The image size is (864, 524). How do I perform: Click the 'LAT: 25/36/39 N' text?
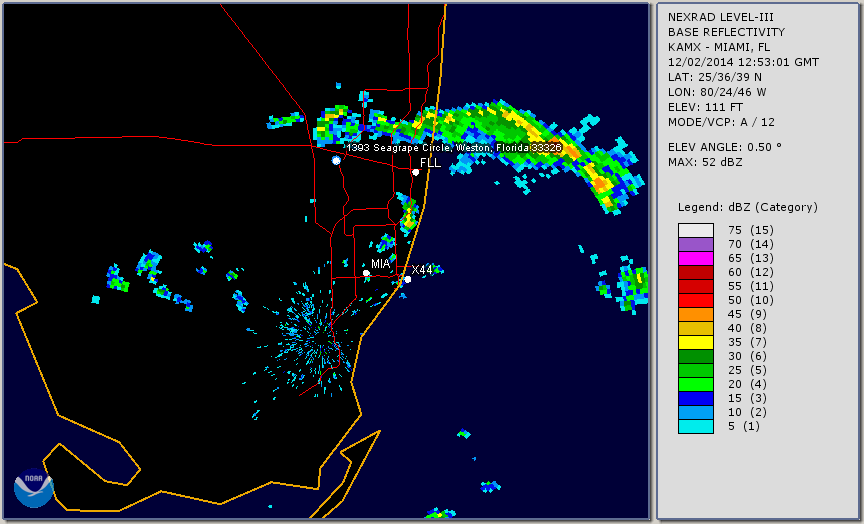(x=715, y=77)
